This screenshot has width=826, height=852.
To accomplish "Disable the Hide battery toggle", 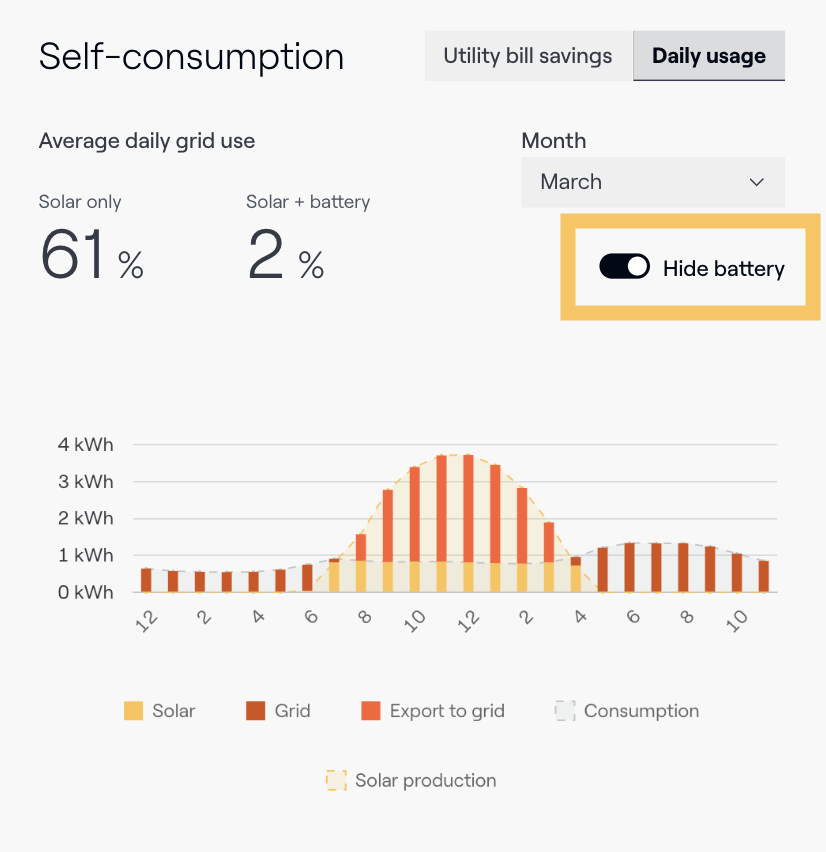I will click(x=624, y=266).
